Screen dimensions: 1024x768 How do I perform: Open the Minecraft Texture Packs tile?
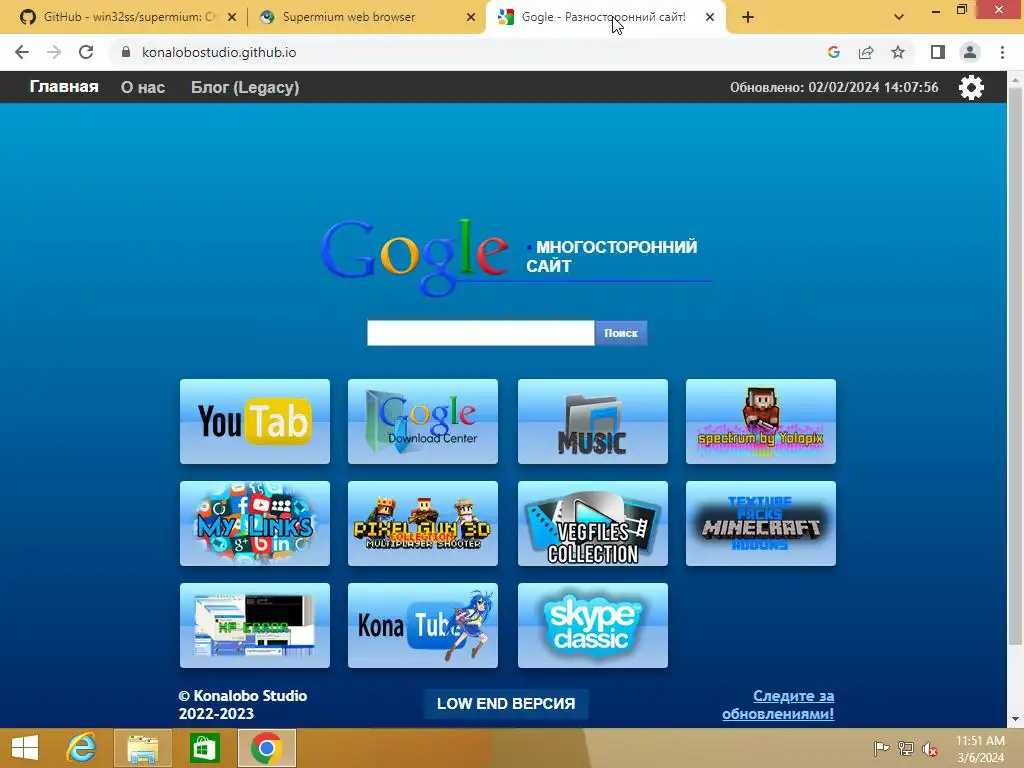(x=761, y=523)
